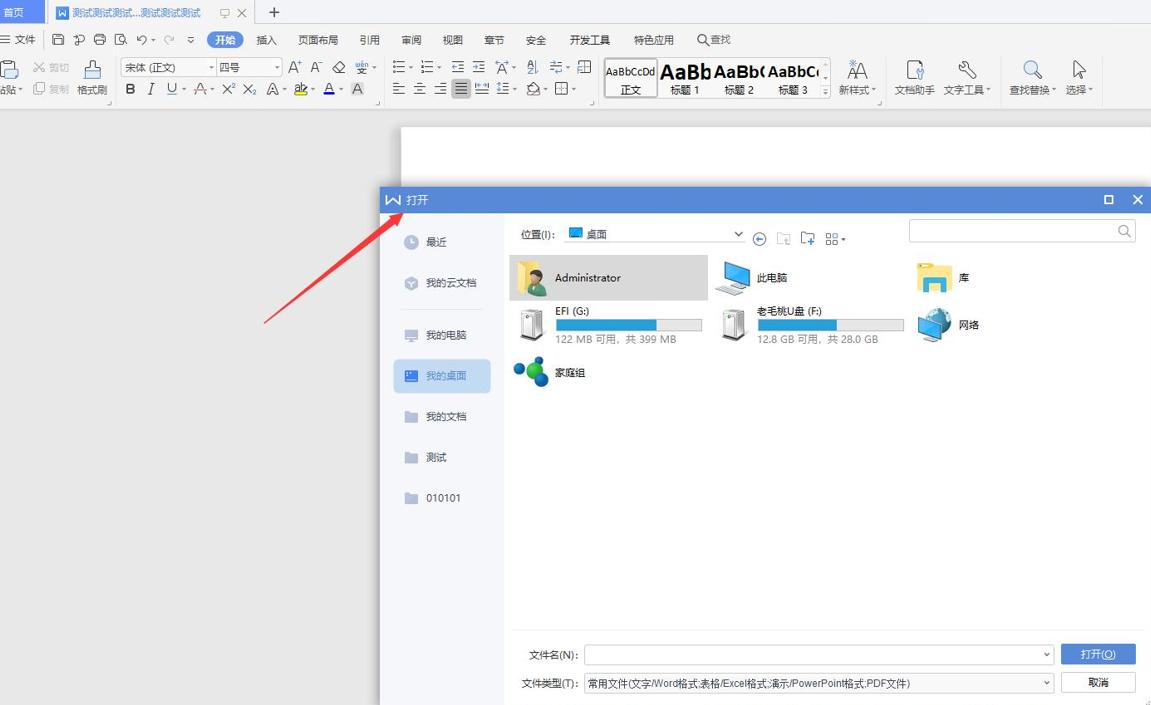Click the Save icon in quick access toolbar
The width and height of the screenshot is (1151, 705).
coord(58,40)
